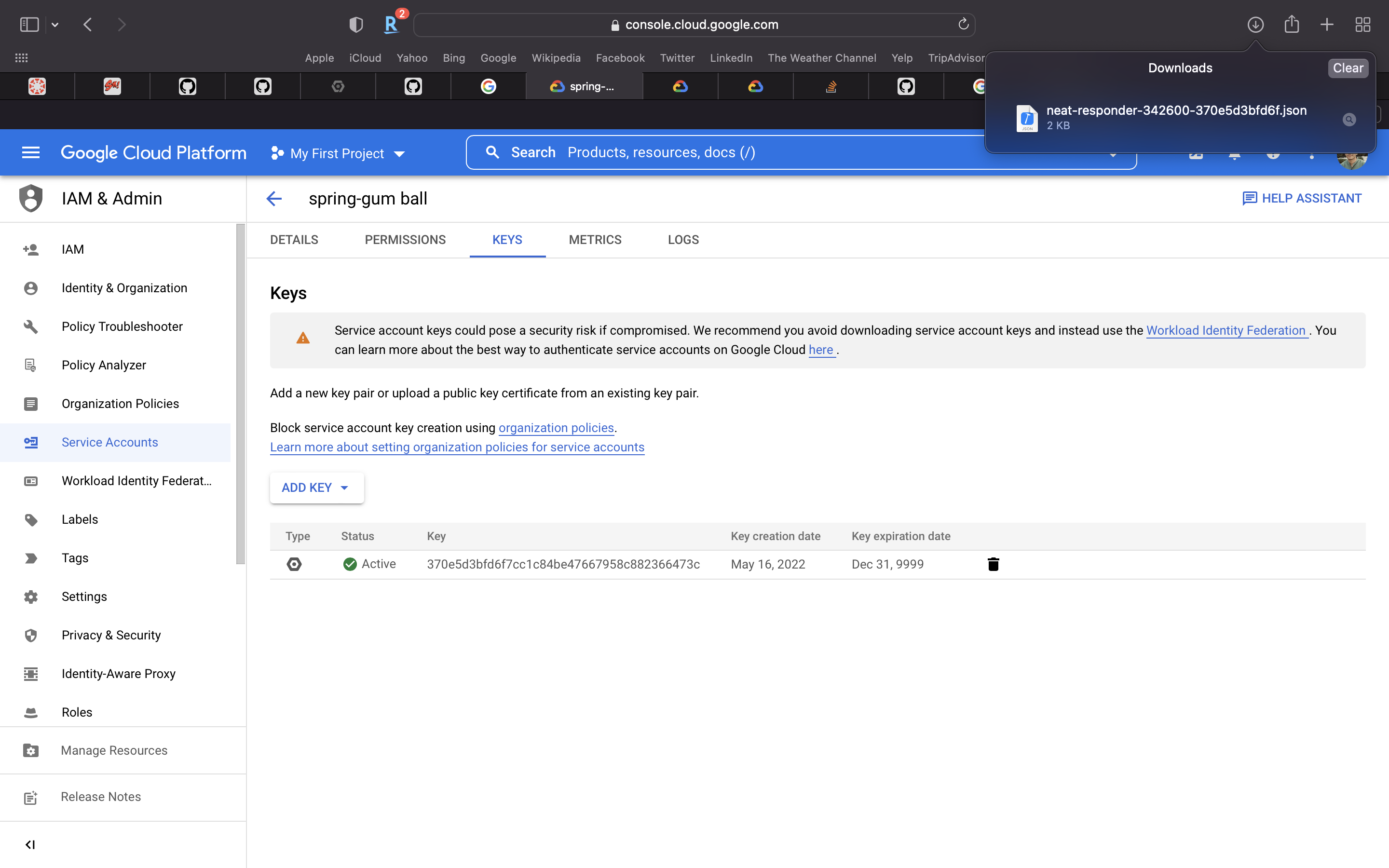
Task: Open the Workload Identity Federation link
Action: tap(1226, 331)
